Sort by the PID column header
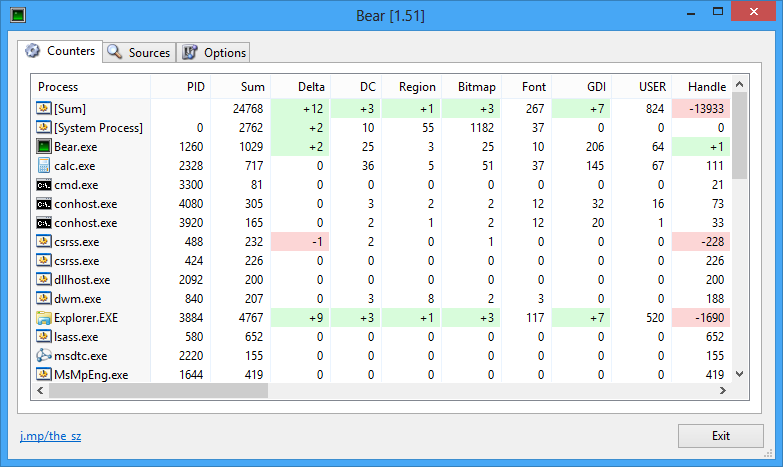 [181, 87]
